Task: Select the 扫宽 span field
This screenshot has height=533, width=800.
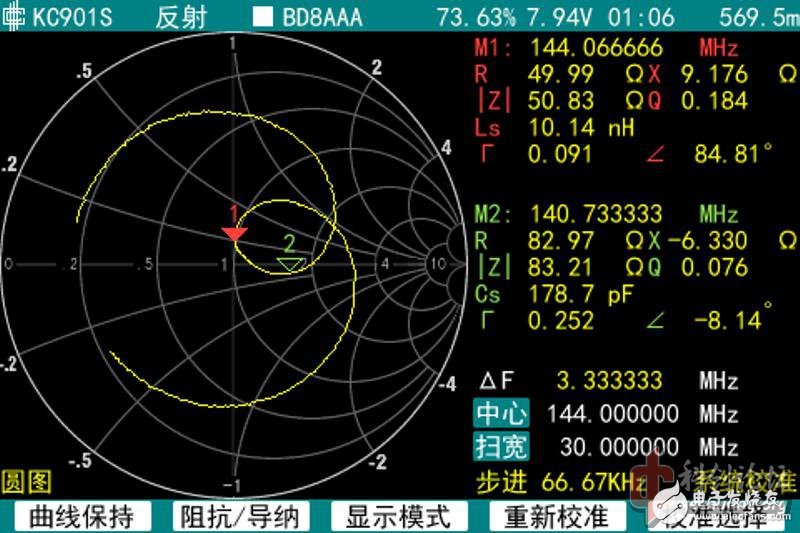Action: (x=501, y=447)
